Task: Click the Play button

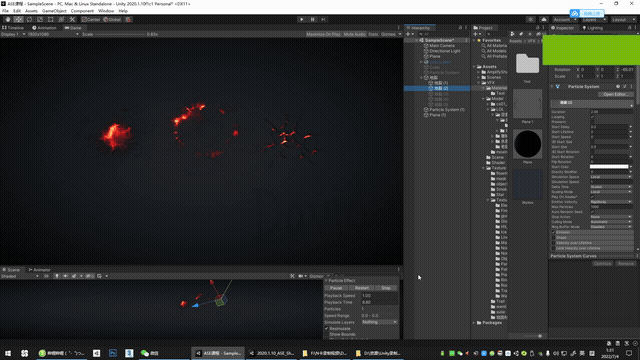Action: [302, 19]
